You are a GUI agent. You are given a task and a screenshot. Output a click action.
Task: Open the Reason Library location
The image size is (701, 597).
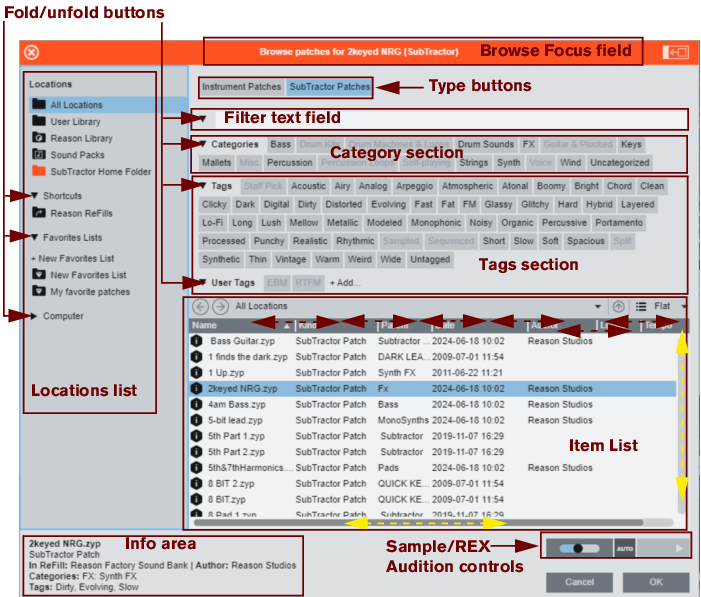pyautogui.click(x=80, y=138)
